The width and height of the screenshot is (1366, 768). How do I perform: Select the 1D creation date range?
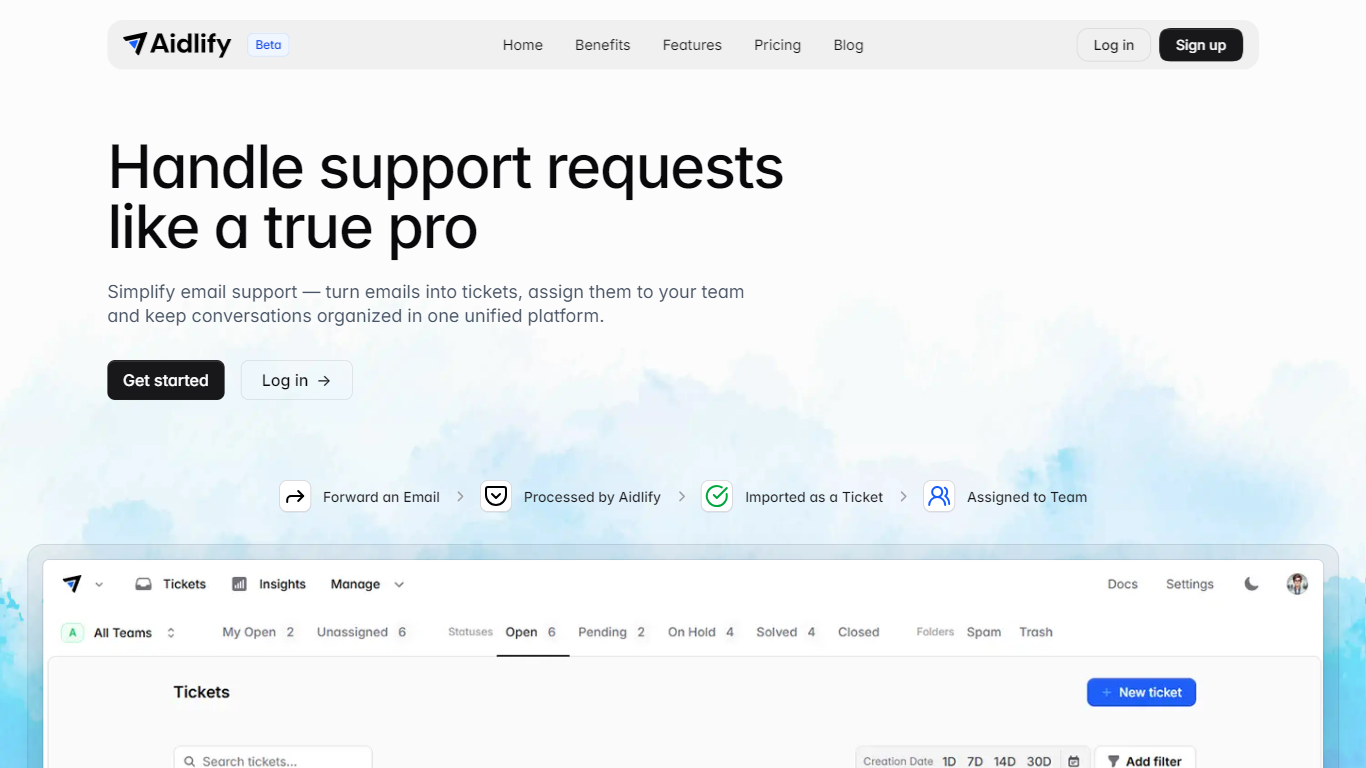(x=949, y=761)
